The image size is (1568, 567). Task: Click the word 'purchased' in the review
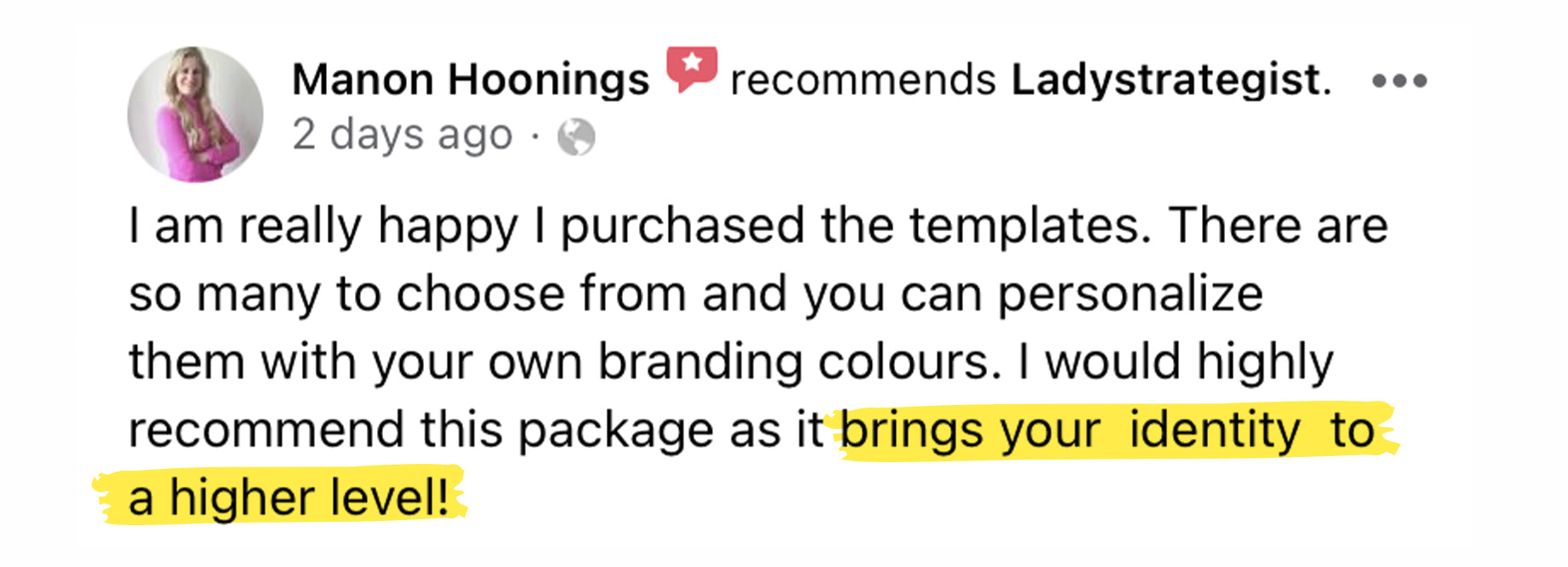(682, 227)
